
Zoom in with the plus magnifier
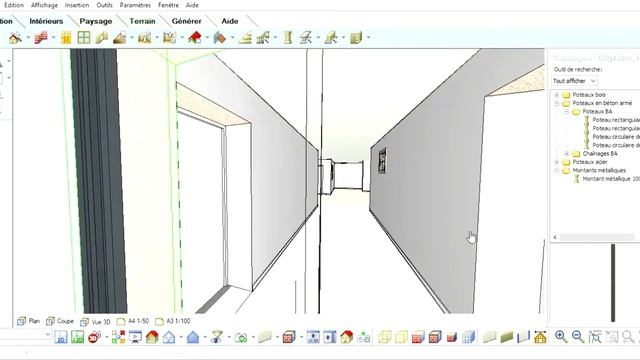click(x=561, y=337)
